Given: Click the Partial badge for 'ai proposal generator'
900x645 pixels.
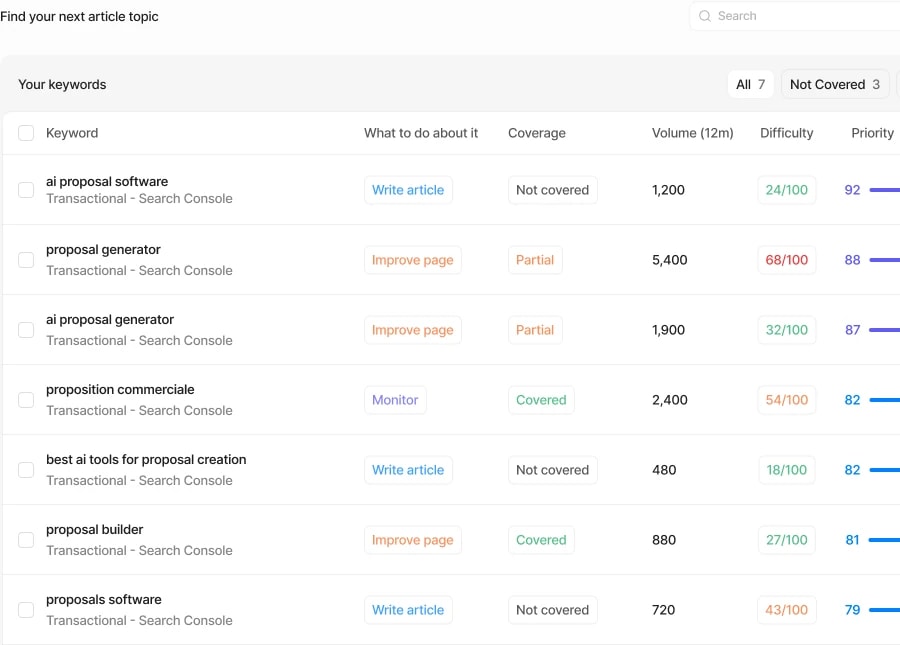Looking at the screenshot, I should (x=535, y=330).
